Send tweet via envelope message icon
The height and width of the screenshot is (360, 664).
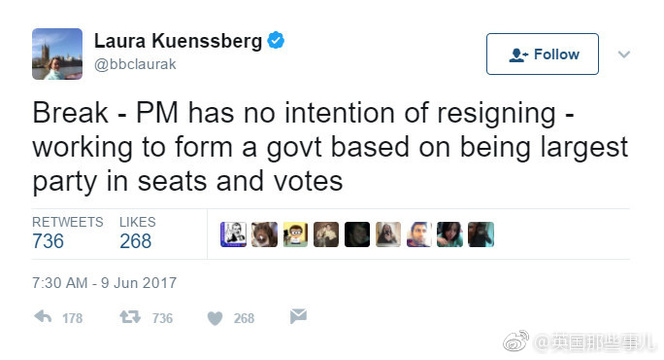[x=299, y=316]
